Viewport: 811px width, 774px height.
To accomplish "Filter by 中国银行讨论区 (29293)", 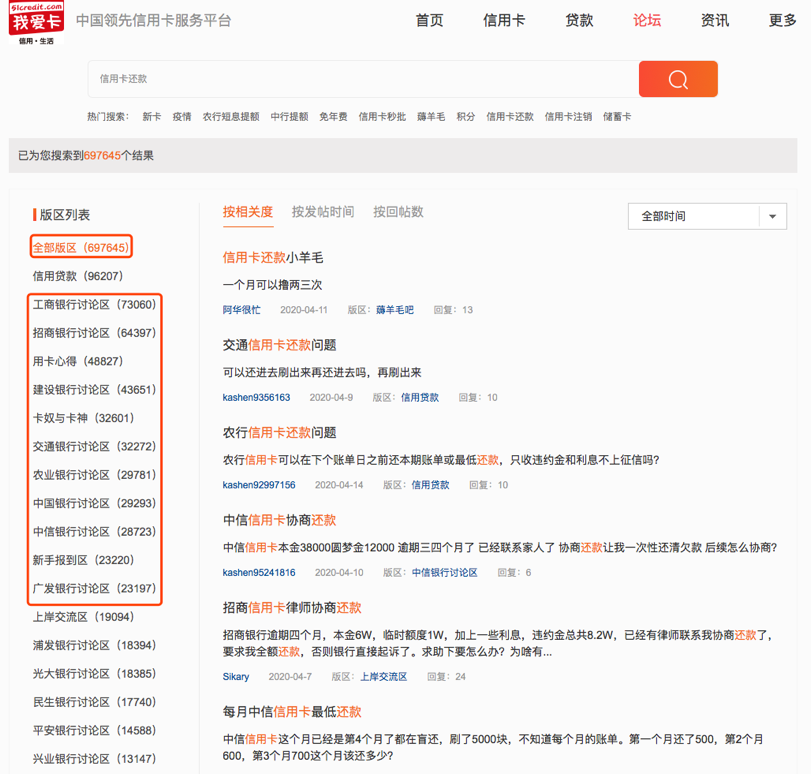I will 94,503.
